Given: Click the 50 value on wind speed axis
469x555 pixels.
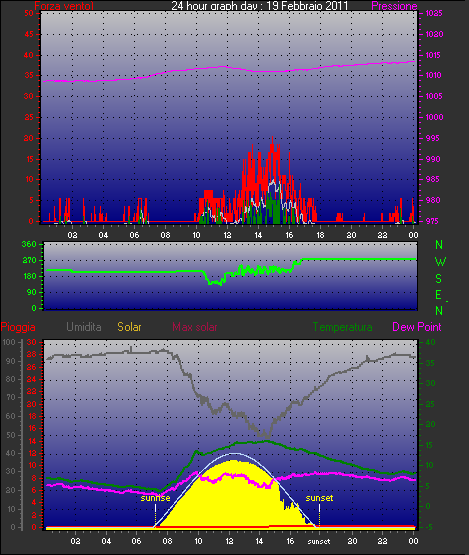Looking at the screenshot, I should (29, 13).
